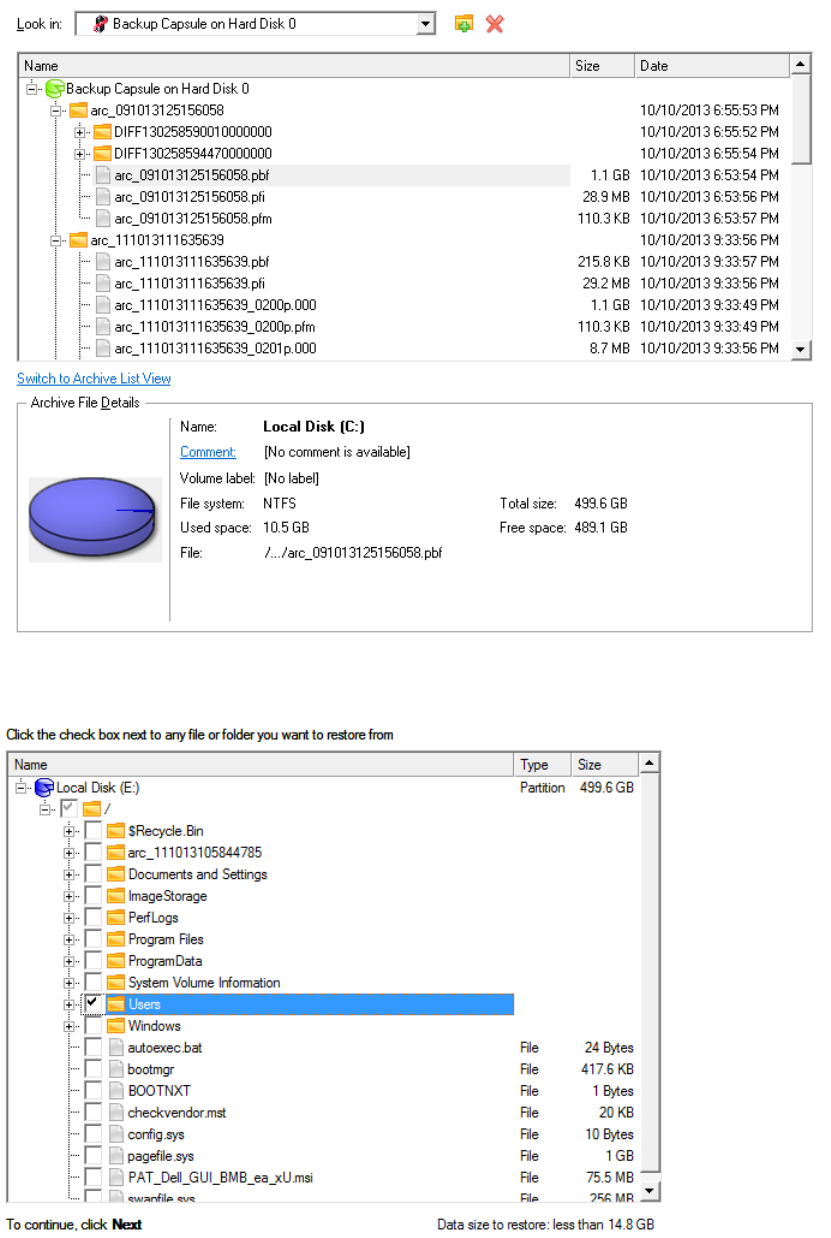Click the Name column header in restore list
This screenshot has height=1238, width=831.
(261, 765)
